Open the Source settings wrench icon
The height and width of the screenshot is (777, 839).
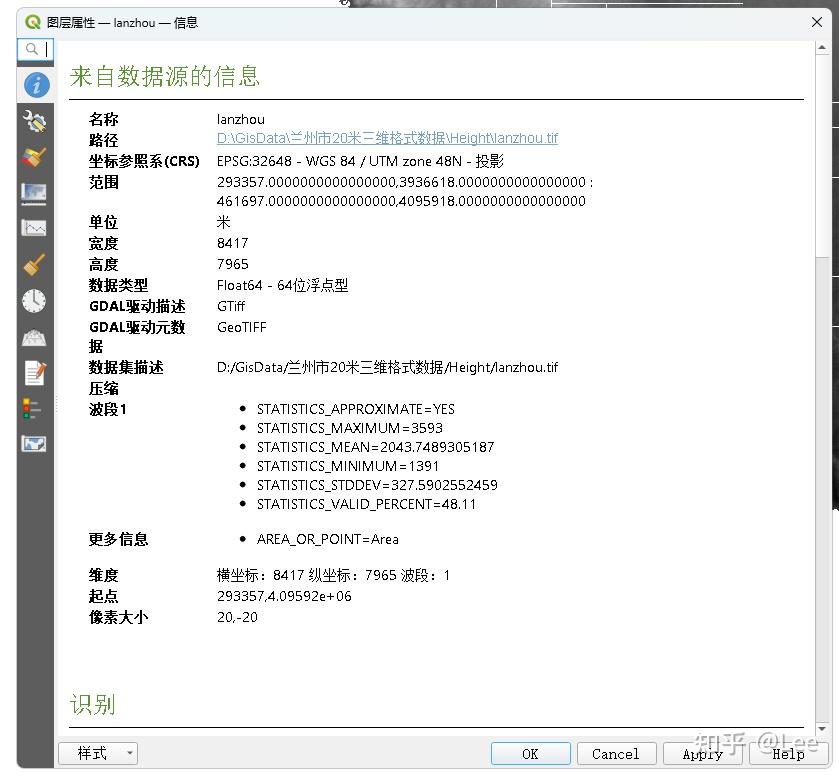(34, 121)
